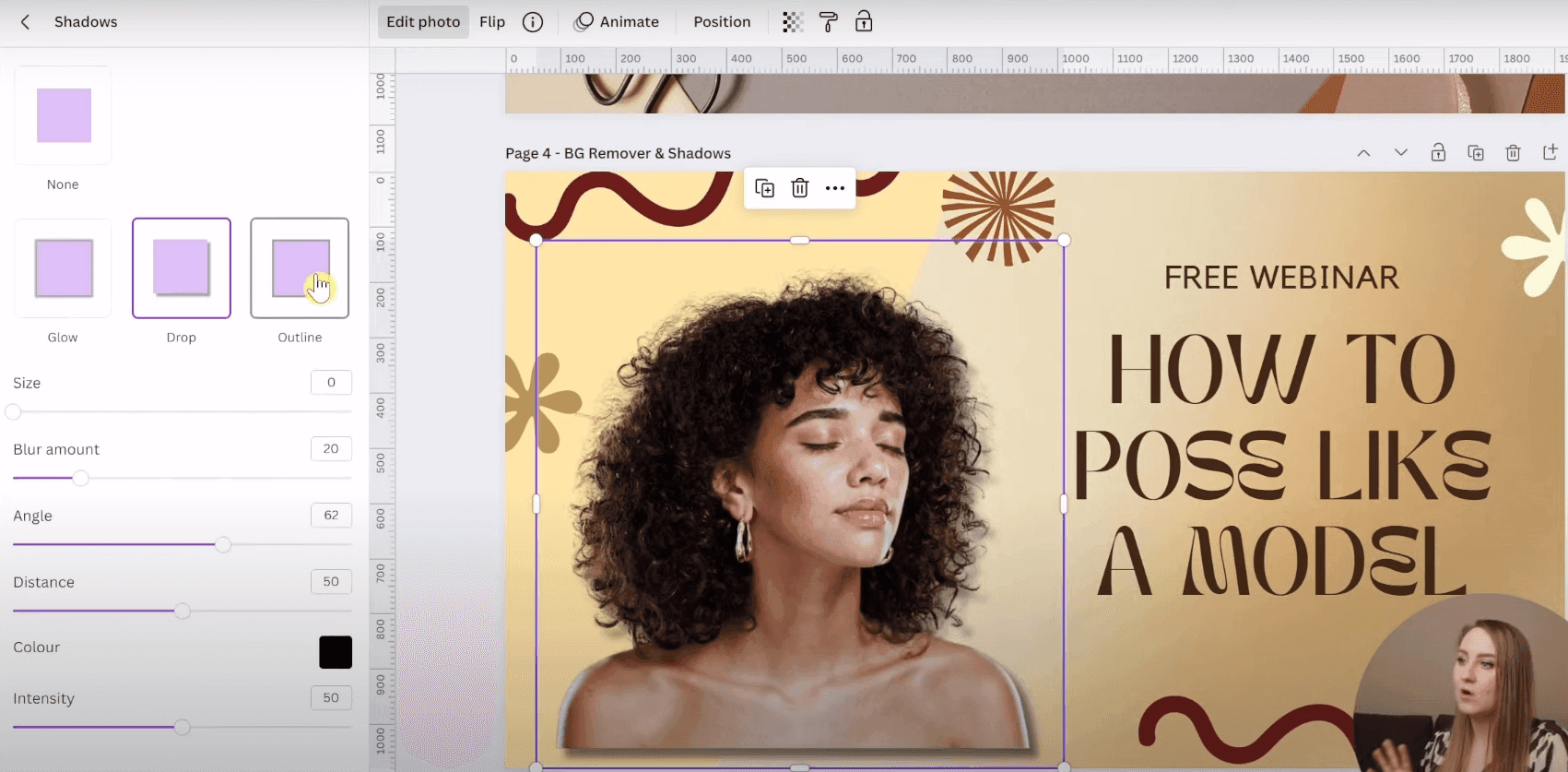Open the Edit photo panel
Viewport: 1568px width, 772px height.
click(423, 22)
